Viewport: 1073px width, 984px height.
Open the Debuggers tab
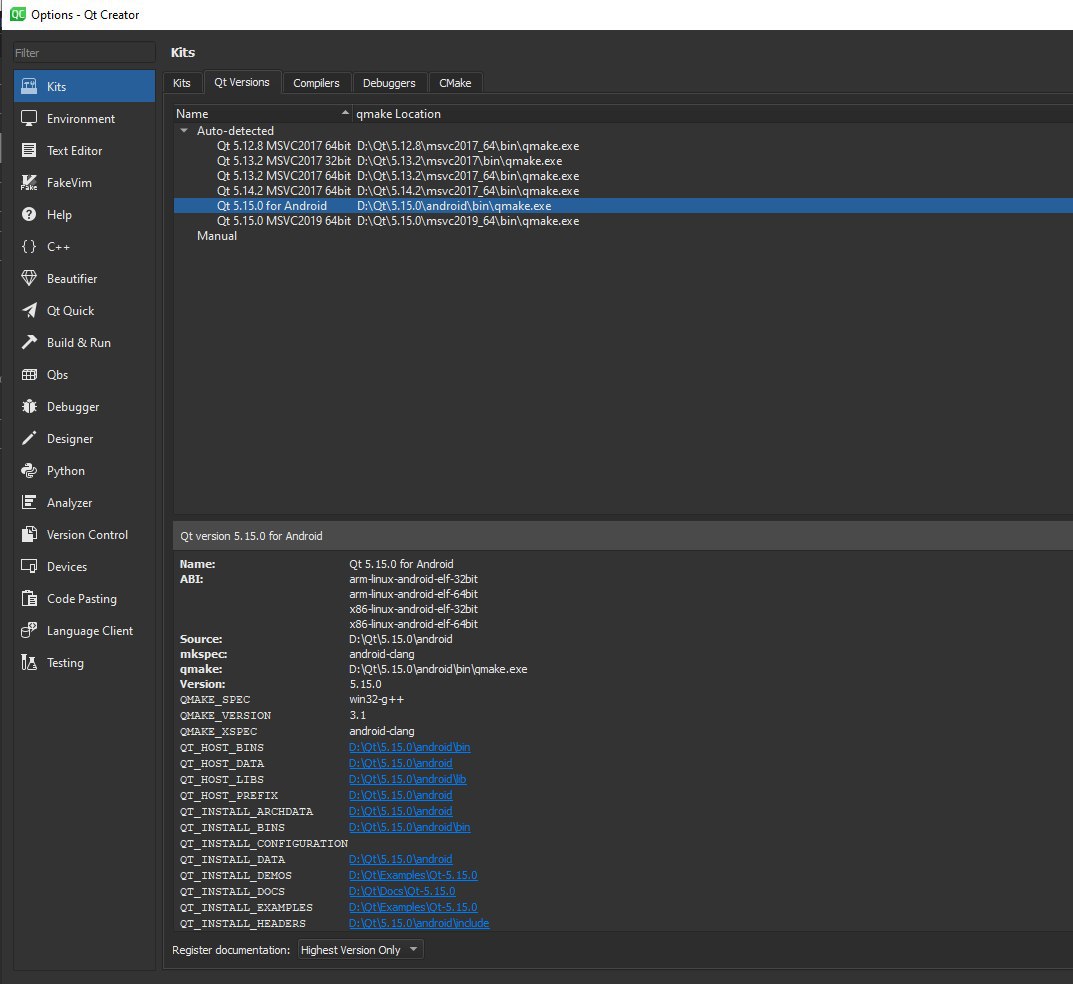(389, 83)
